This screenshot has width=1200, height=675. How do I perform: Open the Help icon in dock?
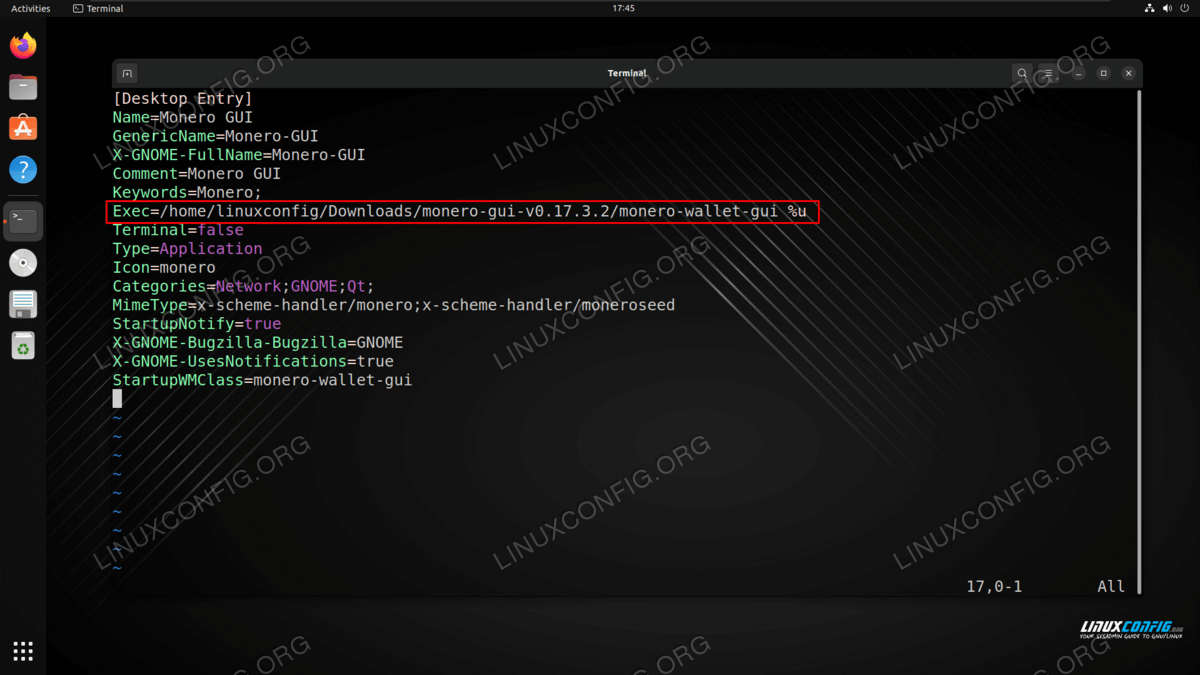click(x=23, y=169)
